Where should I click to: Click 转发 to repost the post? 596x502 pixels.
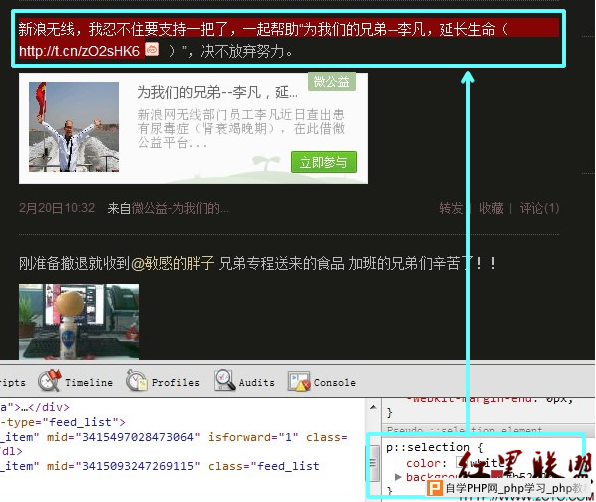pyautogui.click(x=451, y=208)
